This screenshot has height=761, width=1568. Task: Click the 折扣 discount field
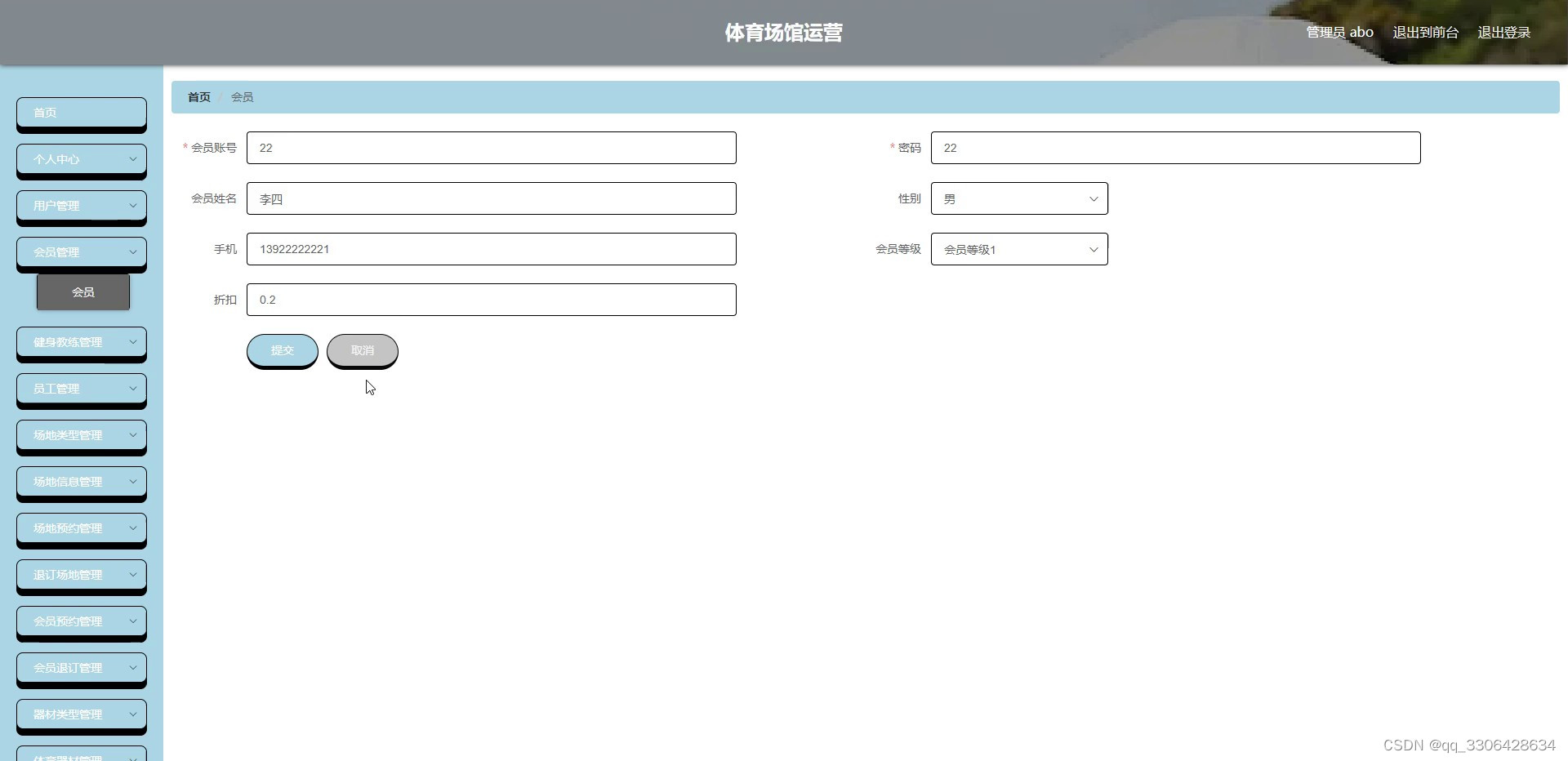tap(492, 300)
